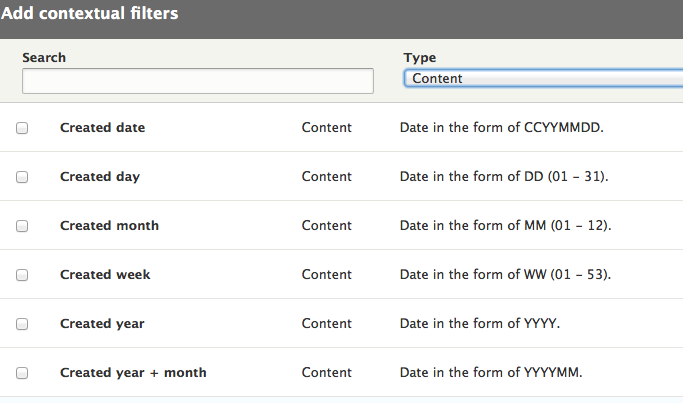Viewport: 683px width, 403px height.
Task: Toggle the Created year checkbox
Action: tap(22, 324)
